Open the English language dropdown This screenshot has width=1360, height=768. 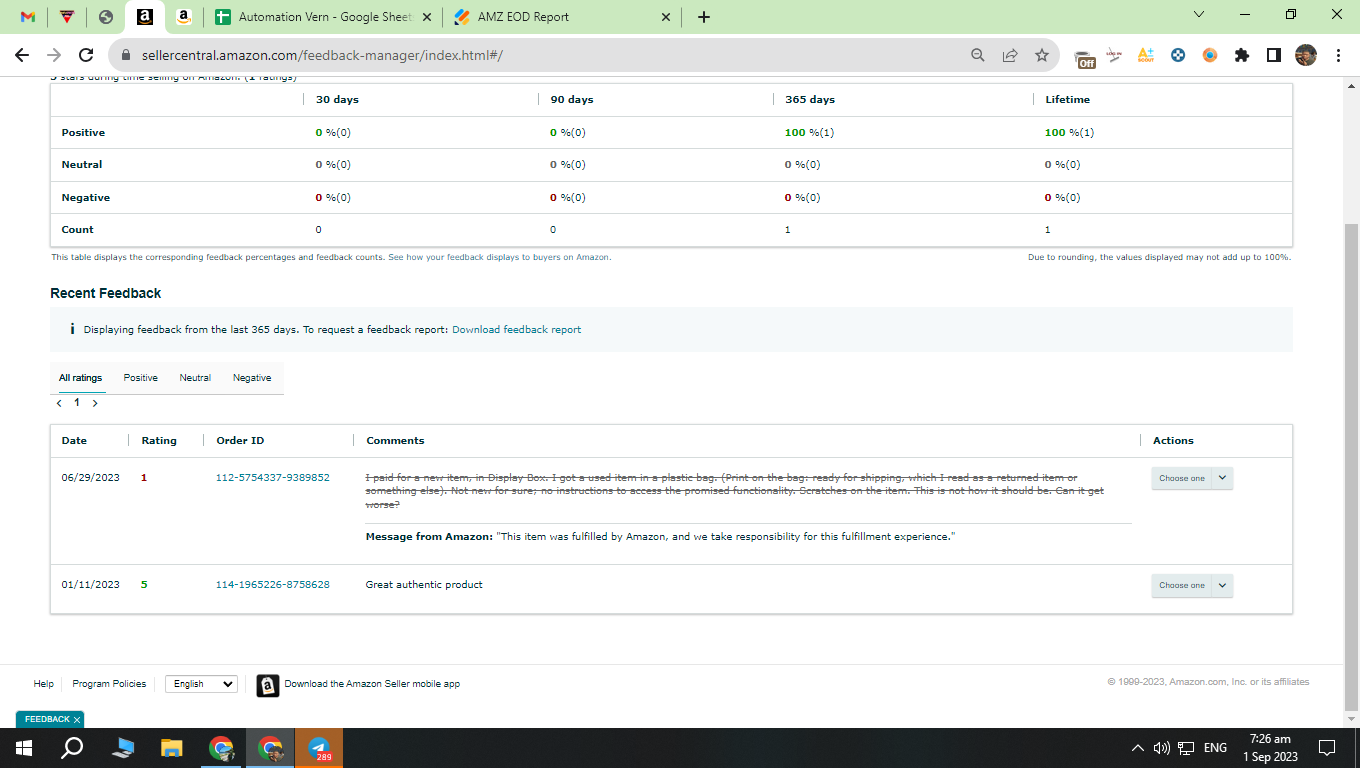point(201,684)
